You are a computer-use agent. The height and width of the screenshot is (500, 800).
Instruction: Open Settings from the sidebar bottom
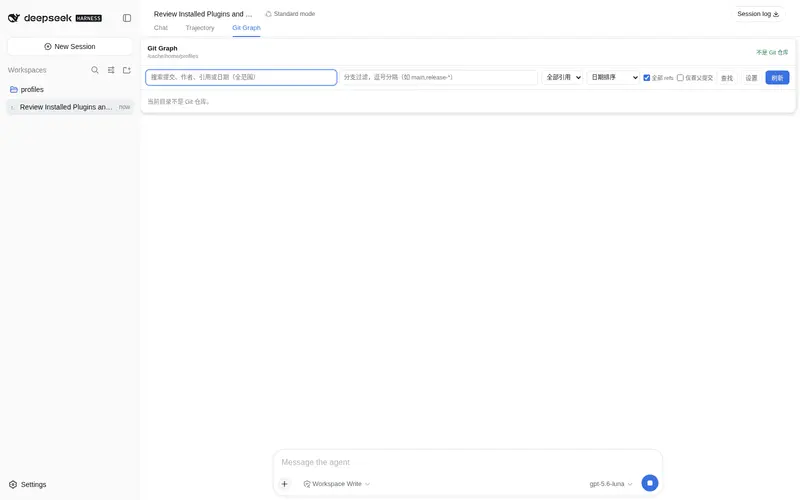(x=28, y=484)
